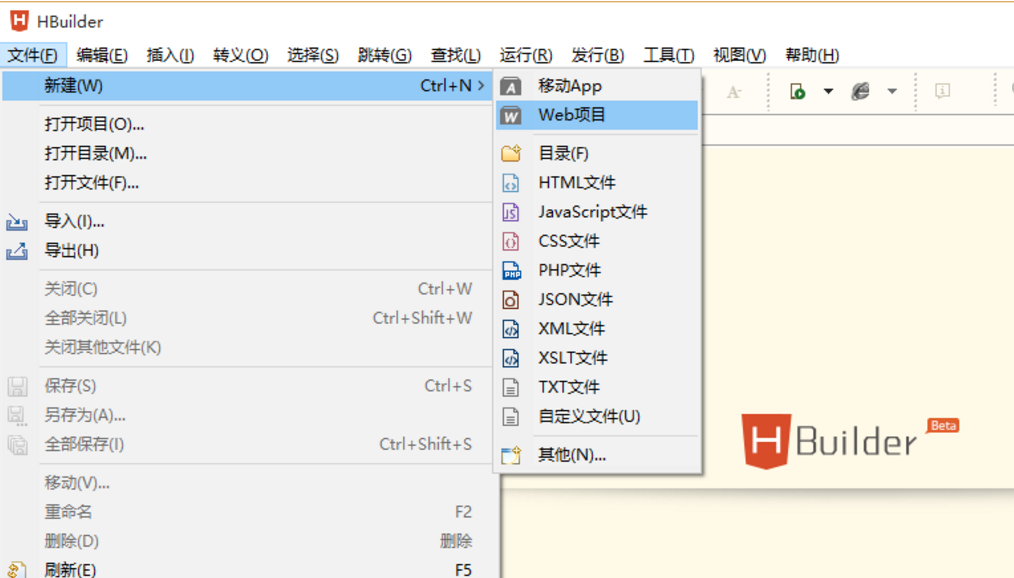1014x578 pixels.
Task: Expand dropdown arrow beside run icon
Action: (828, 91)
